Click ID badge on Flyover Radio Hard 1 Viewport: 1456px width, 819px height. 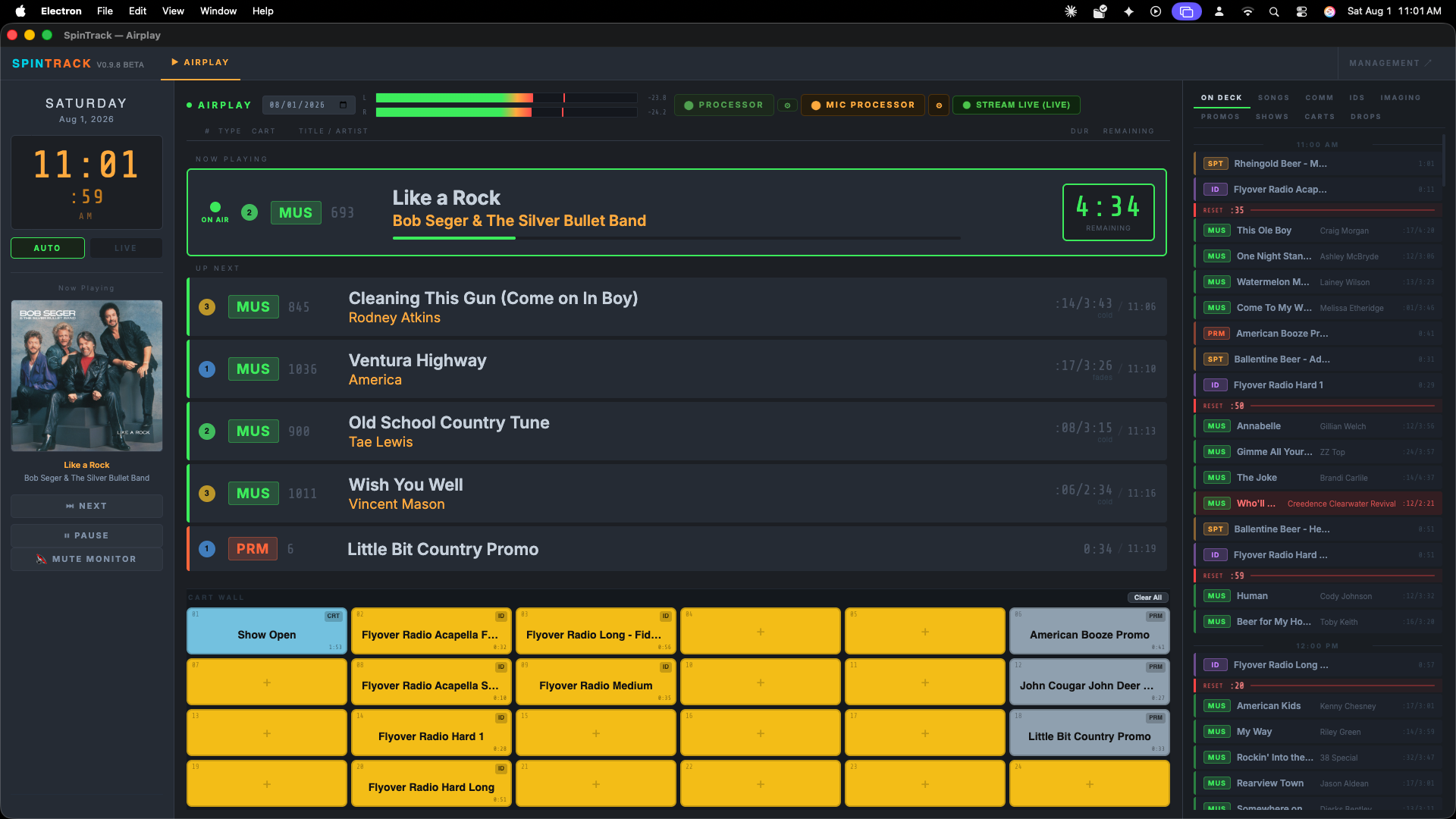click(1215, 385)
